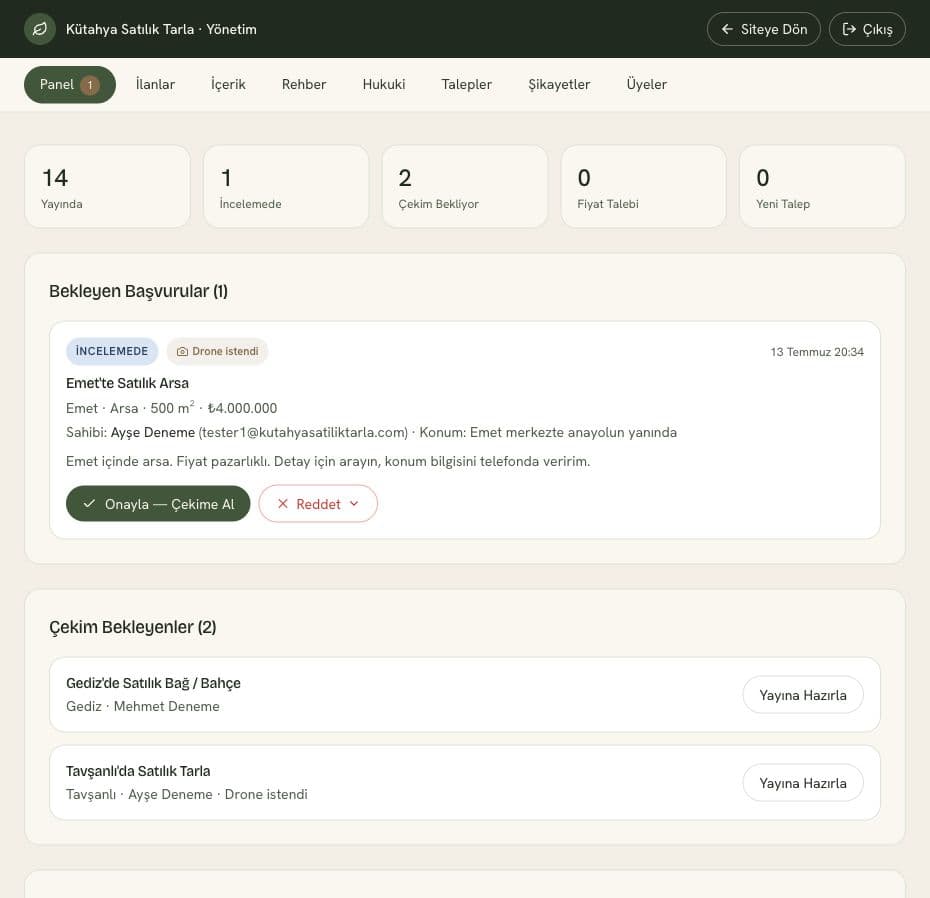Screen dimensions: 930x898
Task: Click Yayına Hazırla for Tavşanlı'da Satılık Tarla
Action: (802, 783)
